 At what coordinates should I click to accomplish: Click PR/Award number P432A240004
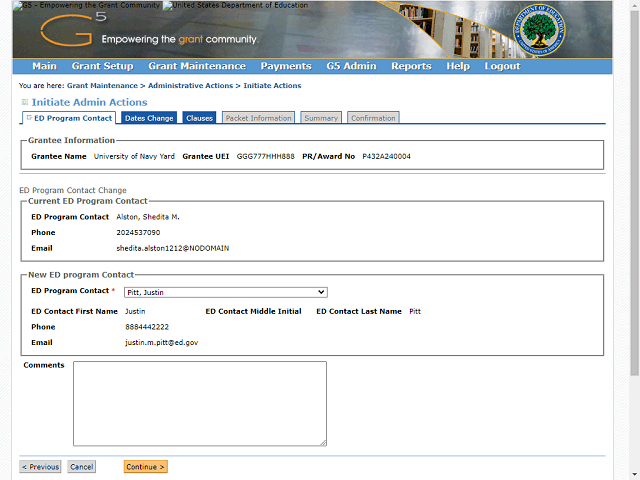pyautogui.click(x=387, y=156)
